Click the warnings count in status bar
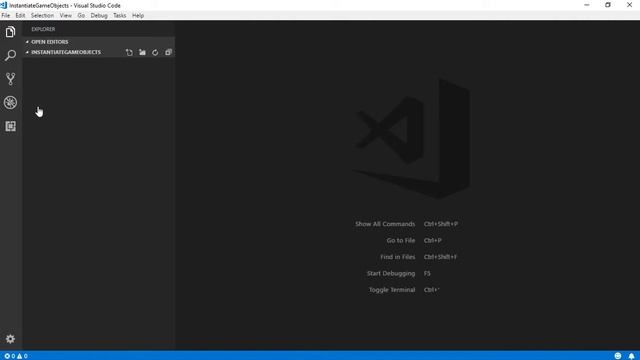Viewport: 640px width, 360px height. [x=22, y=356]
